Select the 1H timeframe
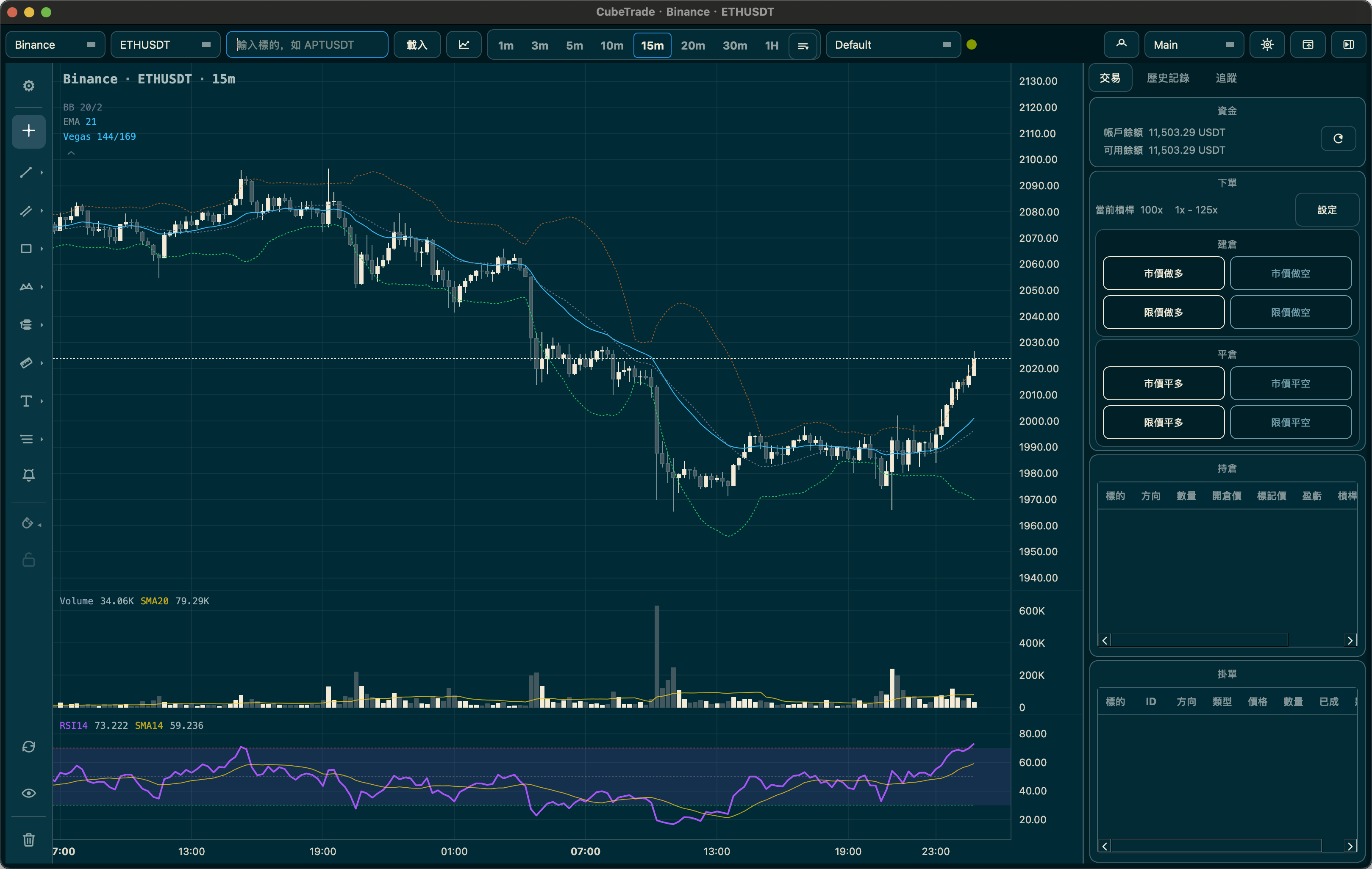 pyautogui.click(x=772, y=45)
